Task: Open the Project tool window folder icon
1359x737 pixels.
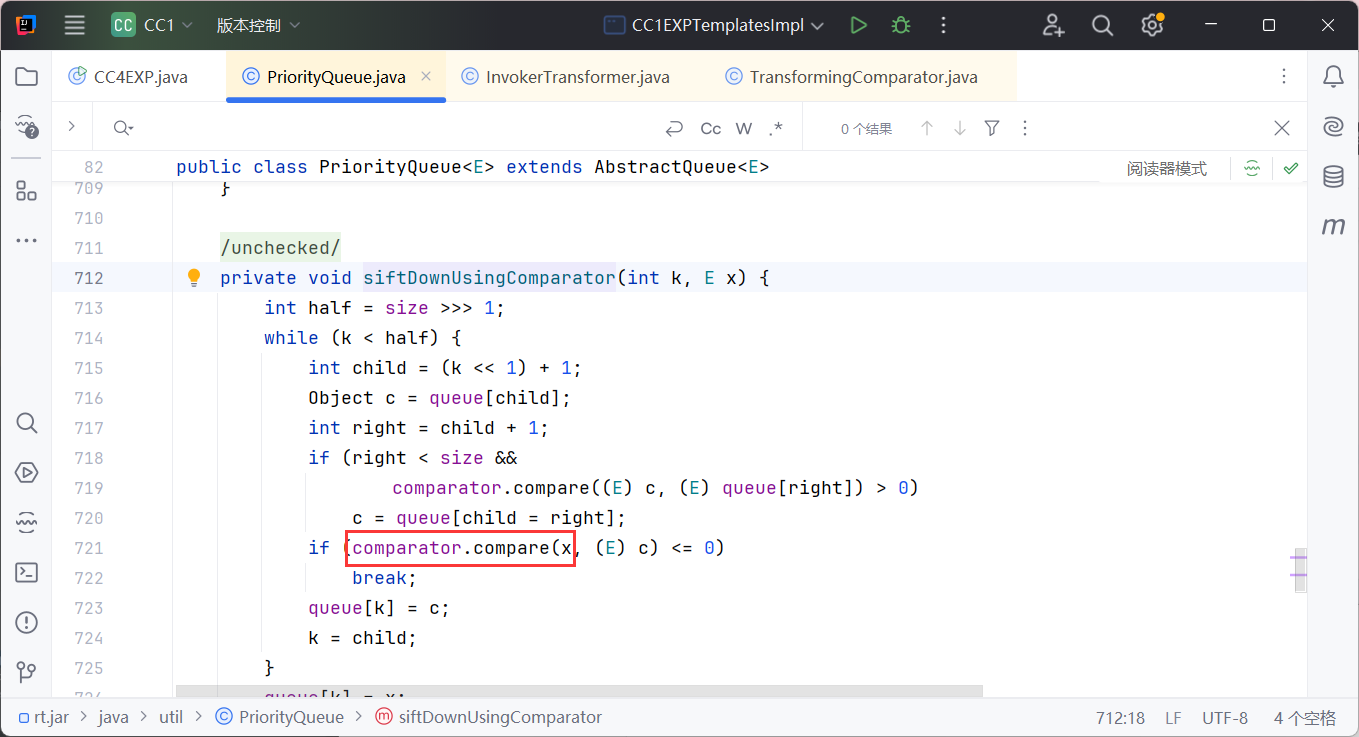Action: click(x=27, y=77)
